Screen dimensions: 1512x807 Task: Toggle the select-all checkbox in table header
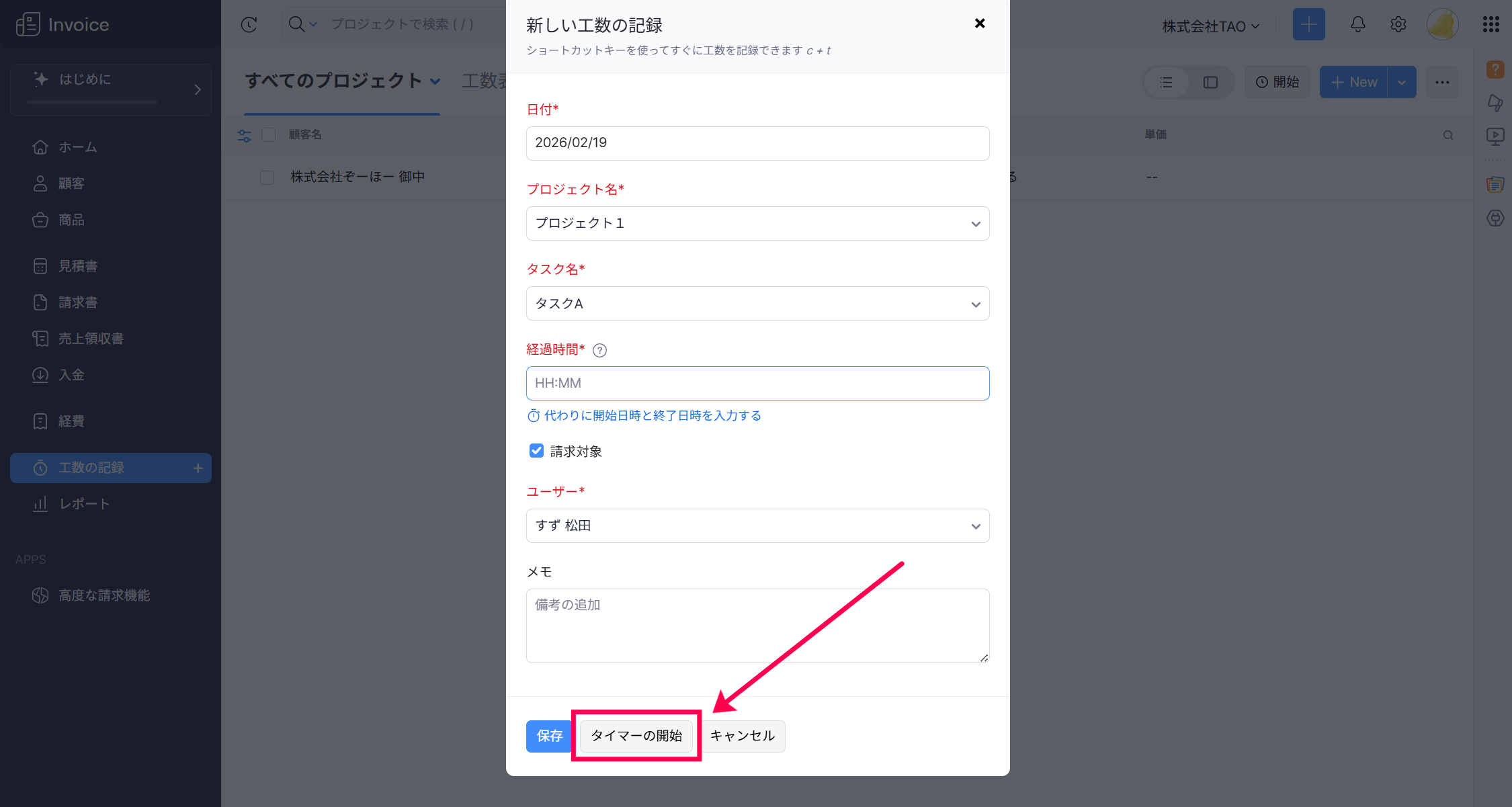coord(269,135)
